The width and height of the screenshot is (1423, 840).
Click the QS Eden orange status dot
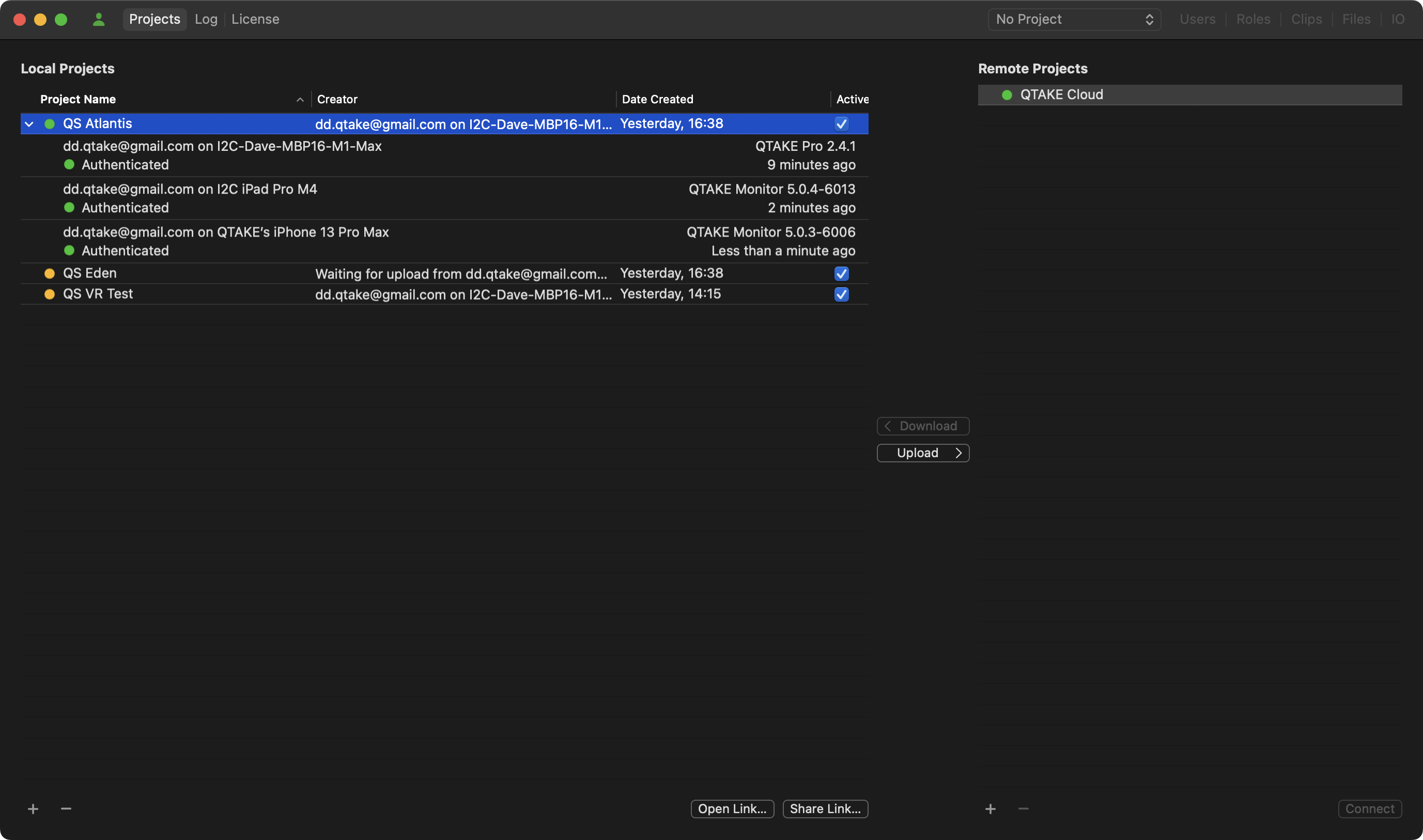(x=50, y=274)
